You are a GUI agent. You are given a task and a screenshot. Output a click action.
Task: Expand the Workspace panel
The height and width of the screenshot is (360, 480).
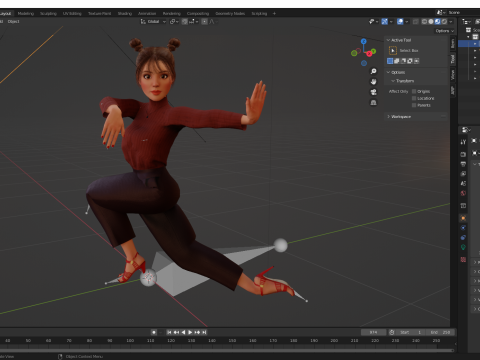pyautogui.click(x=388, y=117)
